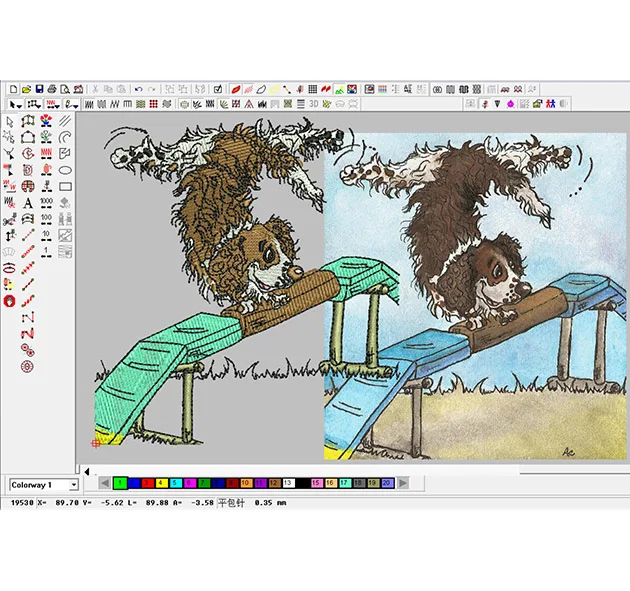Select the Lettering 'A' tool
Viewport: 630px width, 591px height.
point(28,202)
